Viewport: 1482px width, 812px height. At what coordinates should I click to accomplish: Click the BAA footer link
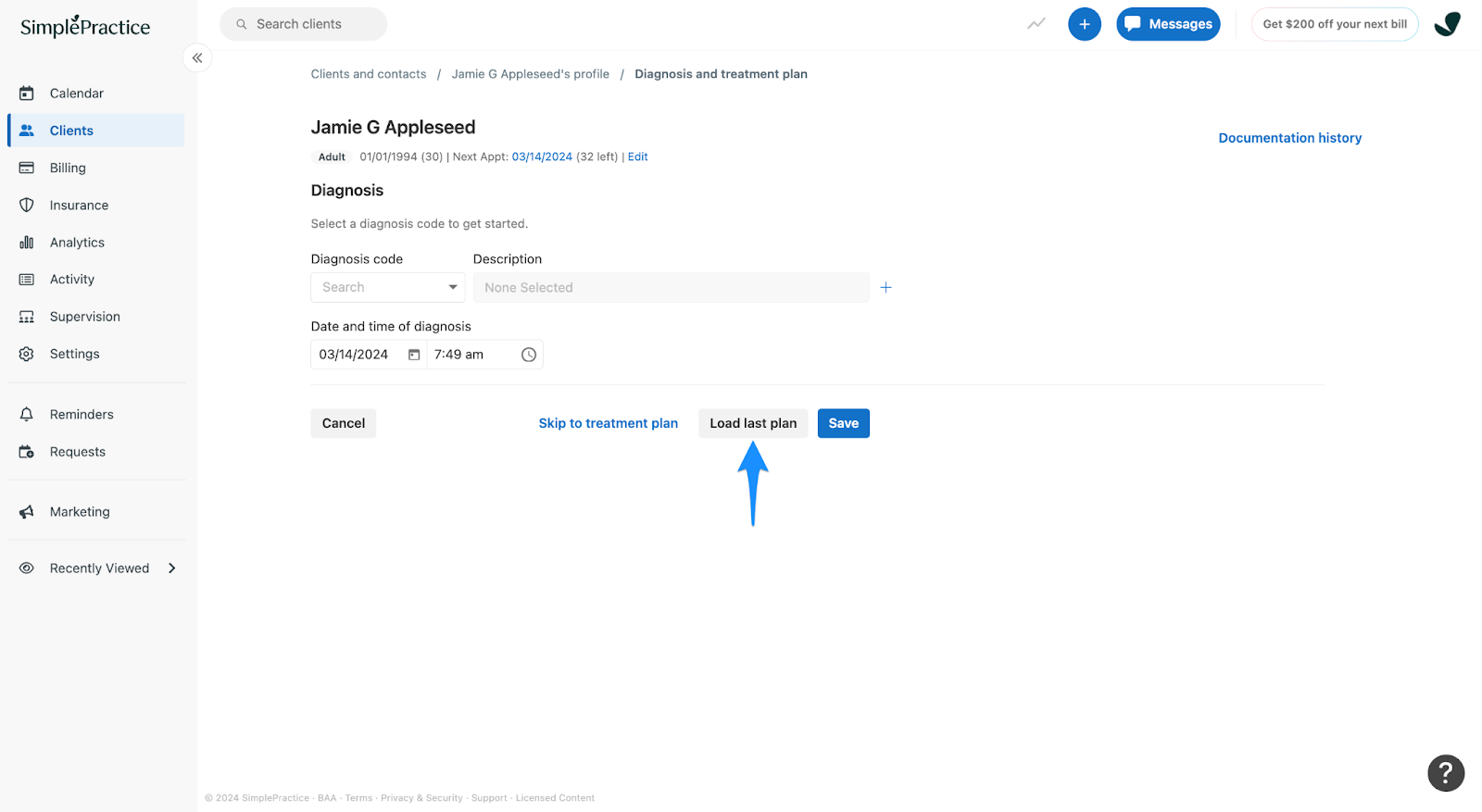(x=327, y=798)
